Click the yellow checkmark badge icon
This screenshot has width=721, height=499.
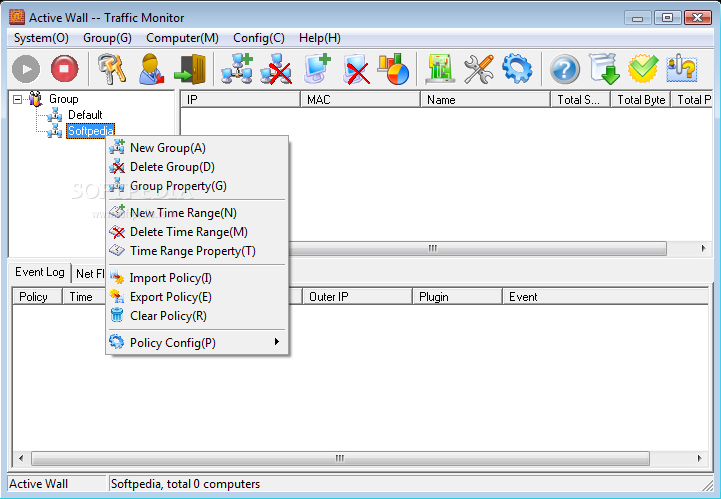tap(643, 69)
